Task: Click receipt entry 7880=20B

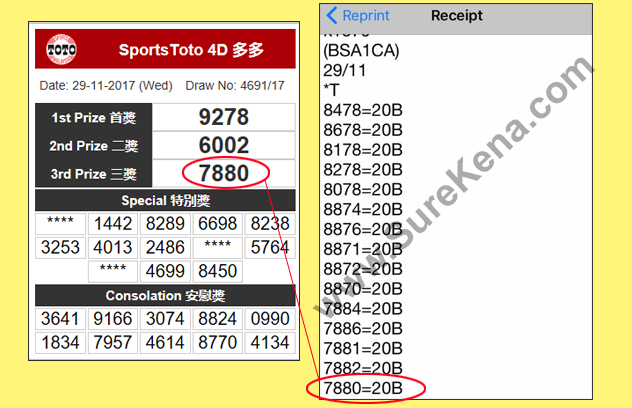Action: [x=363, y=388]
